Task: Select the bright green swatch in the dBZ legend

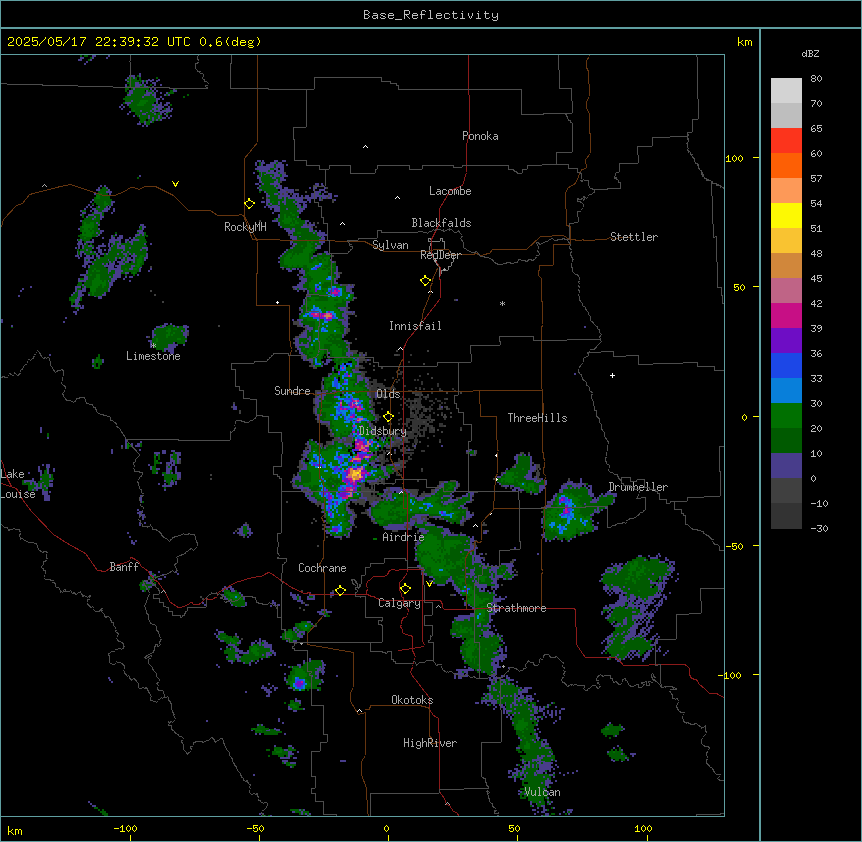Action: click(786, 416)
